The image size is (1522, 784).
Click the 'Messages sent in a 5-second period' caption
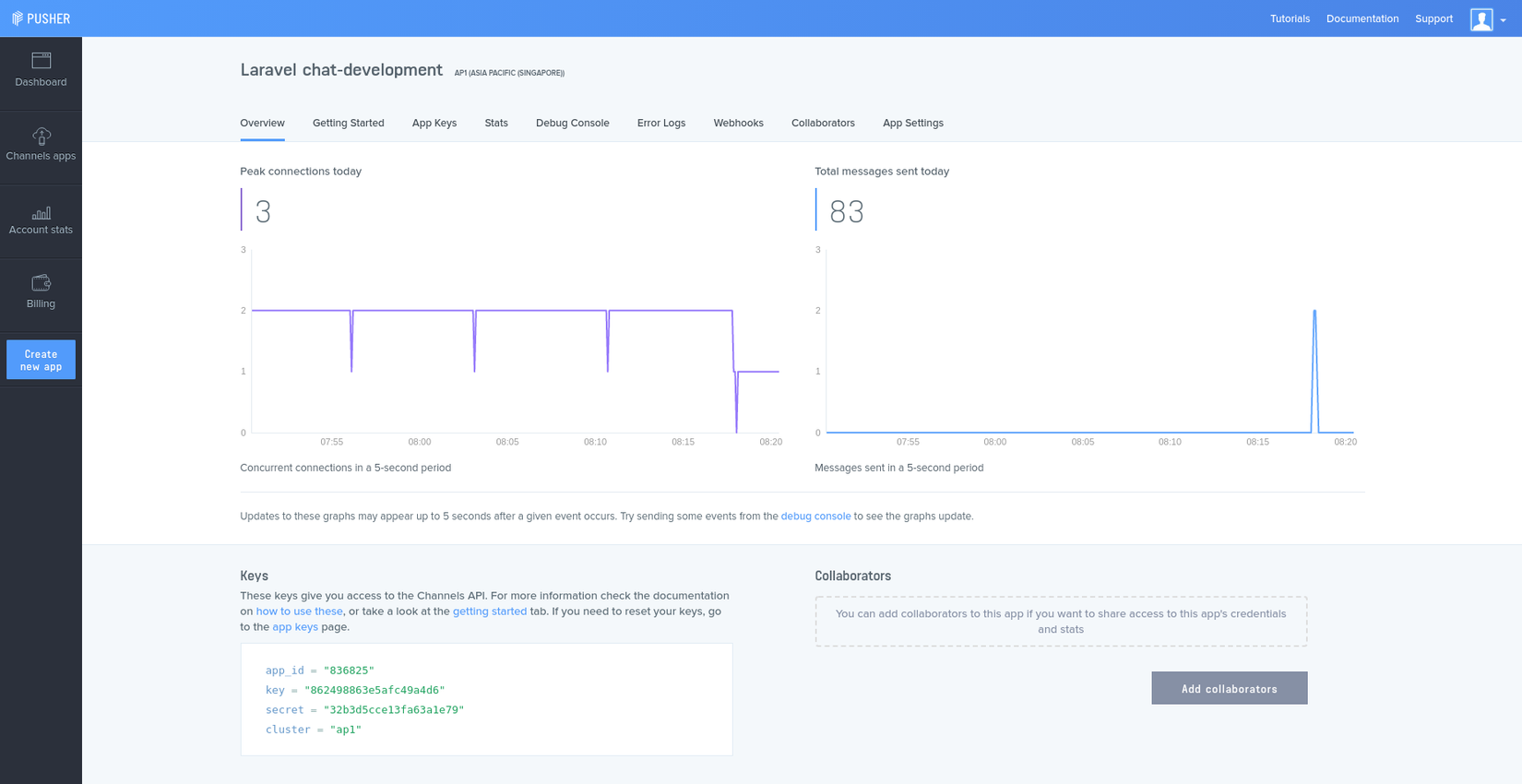899,468
